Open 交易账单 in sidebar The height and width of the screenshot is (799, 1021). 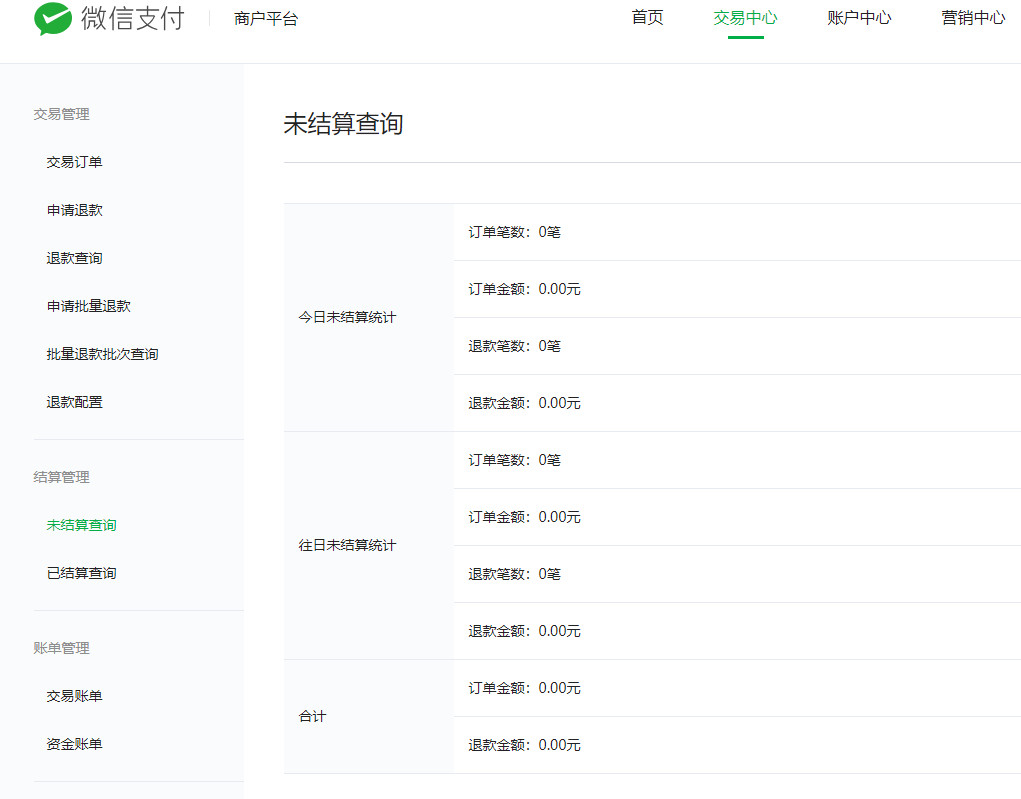coord(74,696)
